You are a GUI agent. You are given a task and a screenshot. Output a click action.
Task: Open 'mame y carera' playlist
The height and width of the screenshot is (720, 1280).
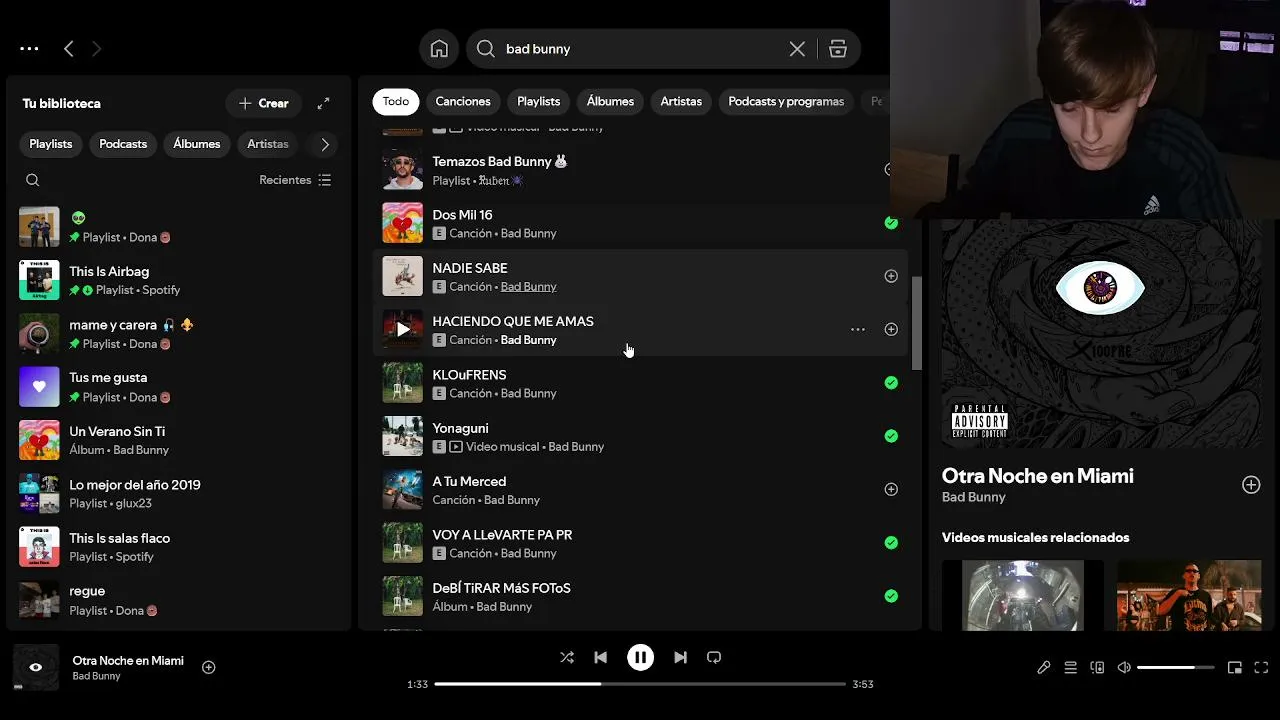179,334
